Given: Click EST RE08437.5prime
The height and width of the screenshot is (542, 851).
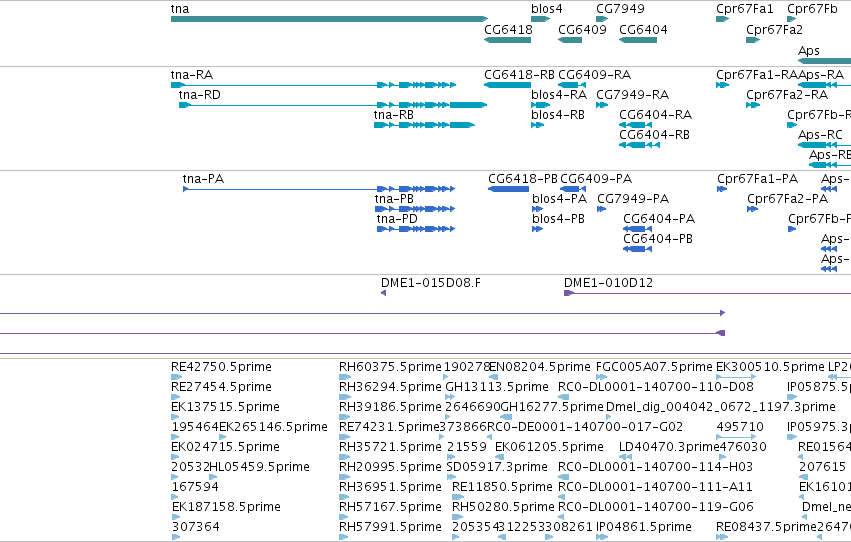Looking at the screenshot, I should point(766,527).
